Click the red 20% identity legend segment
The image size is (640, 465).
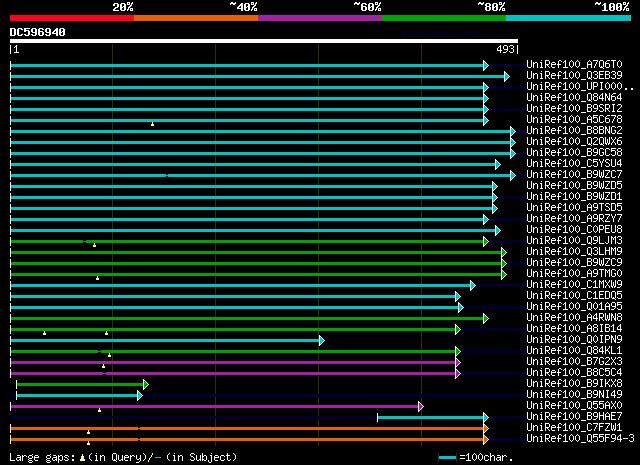[72, 18]
